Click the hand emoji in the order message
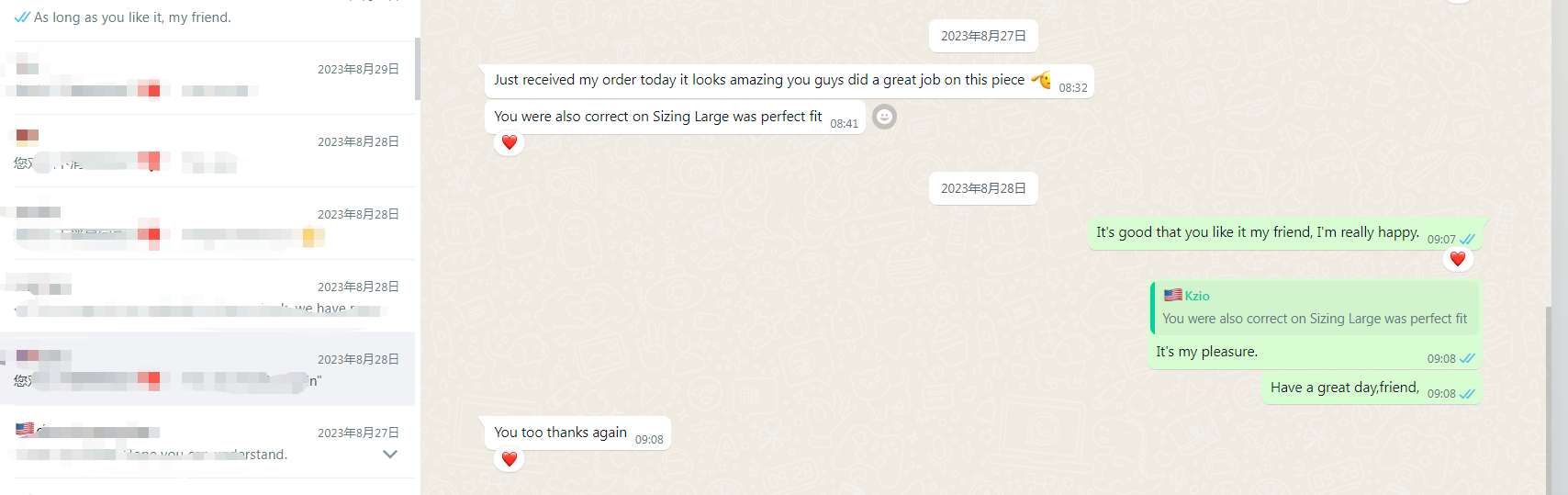Screen dimensions: 1568x495 click(1041, 80)
